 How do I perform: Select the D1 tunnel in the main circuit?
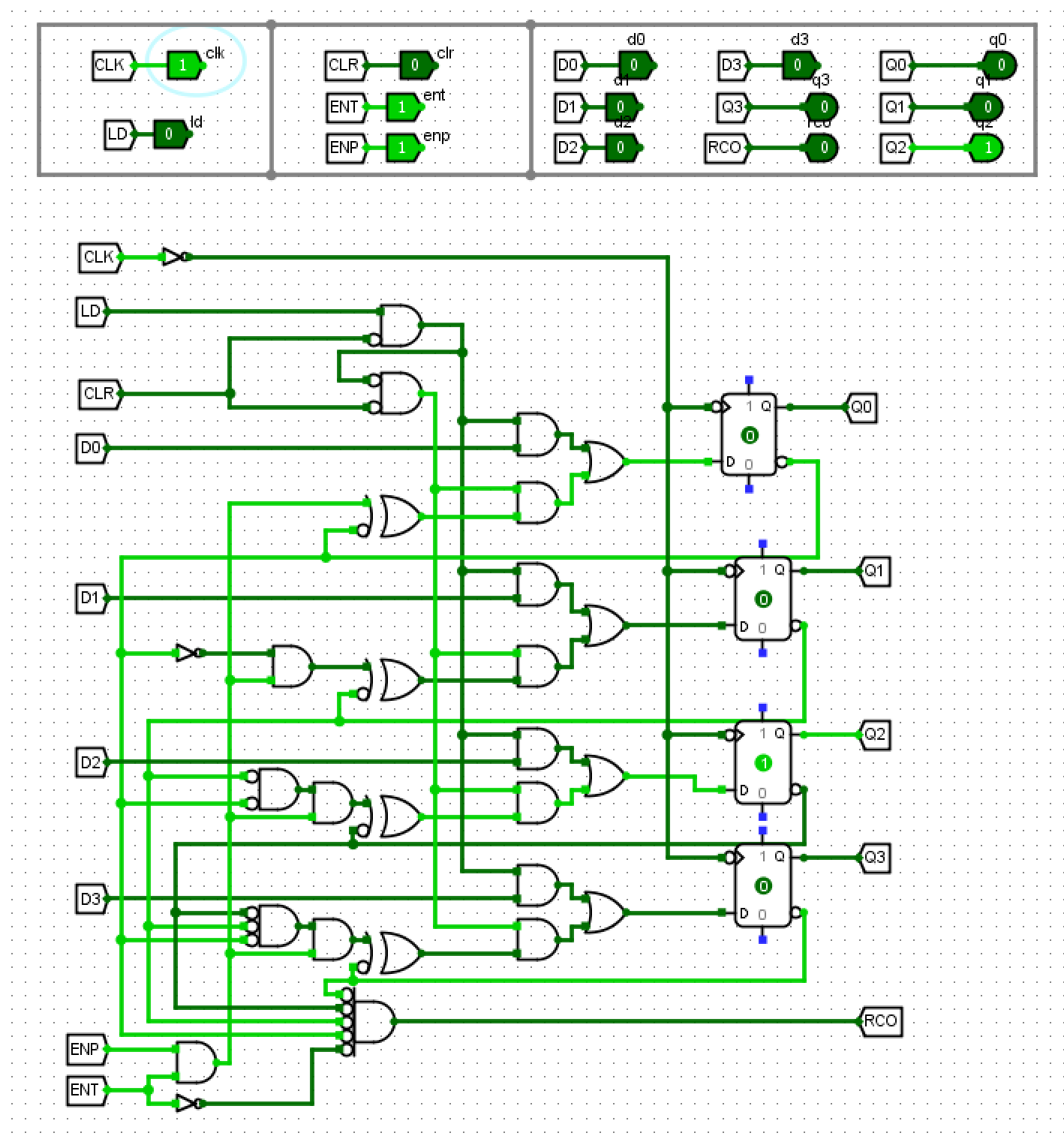[x=92, y=598]
